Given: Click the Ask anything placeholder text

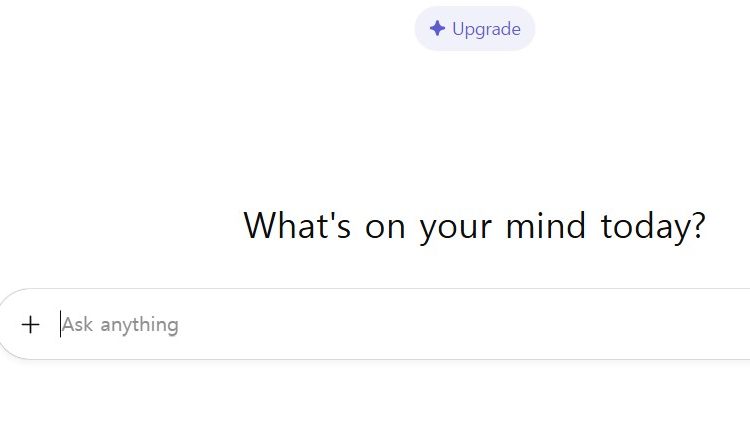Looking at the screenshot, I should [120, 325].
